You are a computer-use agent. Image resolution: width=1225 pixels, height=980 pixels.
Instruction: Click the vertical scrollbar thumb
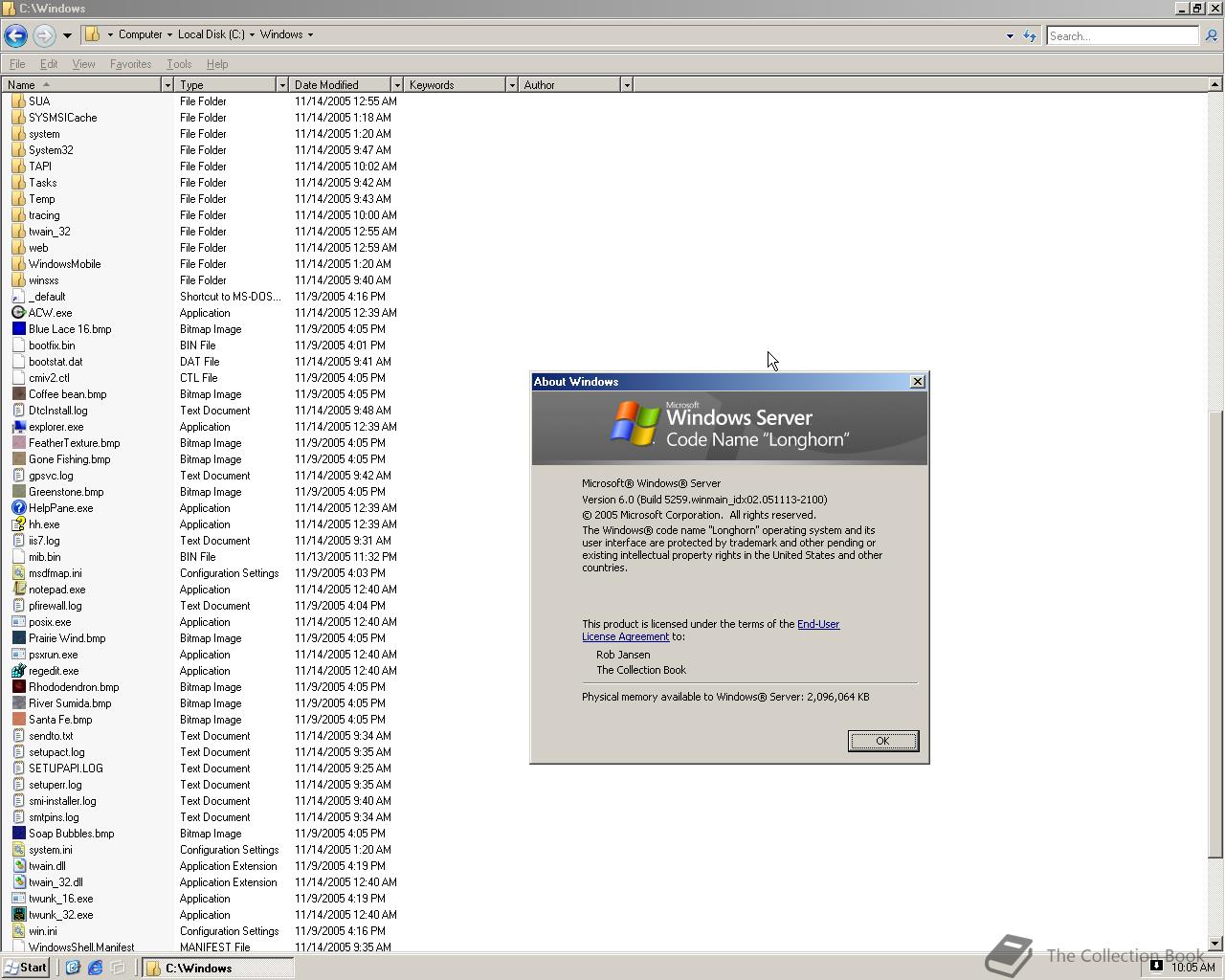tap(1214, 634)
